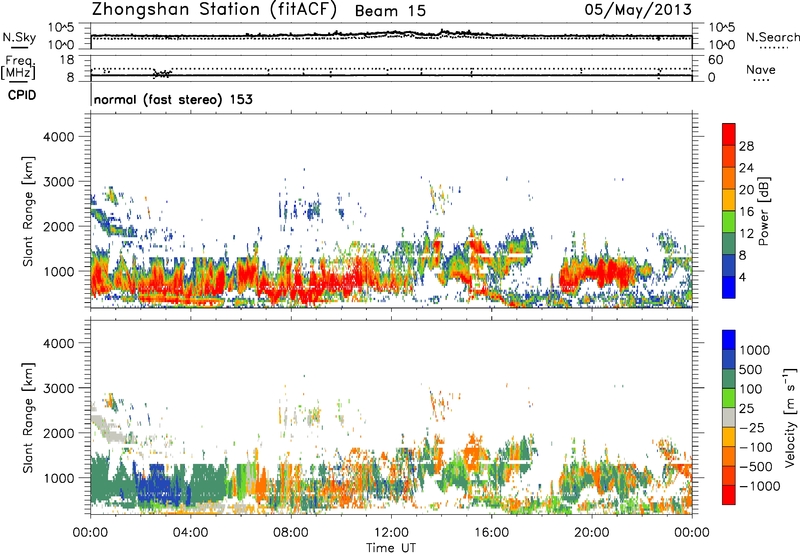The image size is (800, 554).
Task: Click the Beam 15 label
Action: coord(390,11)
